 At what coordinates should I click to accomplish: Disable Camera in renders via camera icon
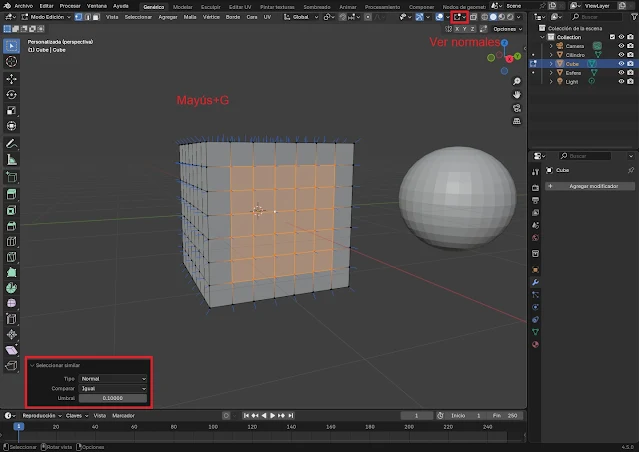coord(630,46)
